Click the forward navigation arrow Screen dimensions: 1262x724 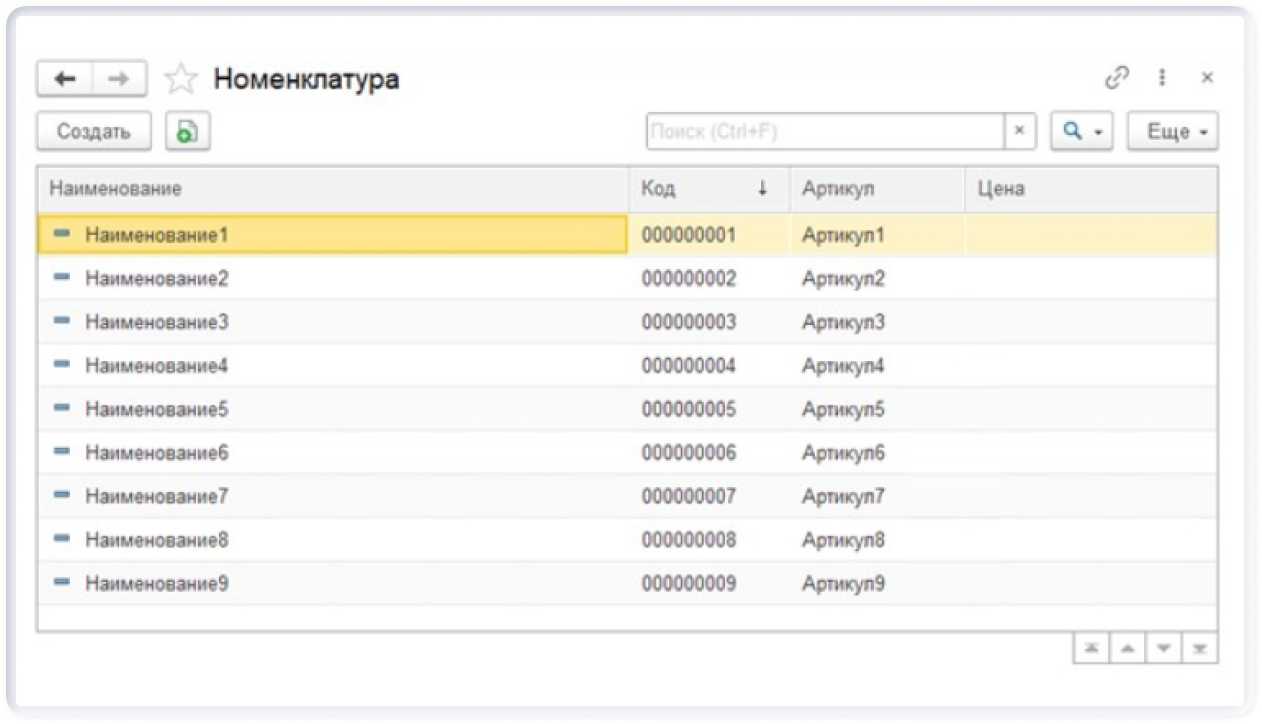[x=119, y=79]
